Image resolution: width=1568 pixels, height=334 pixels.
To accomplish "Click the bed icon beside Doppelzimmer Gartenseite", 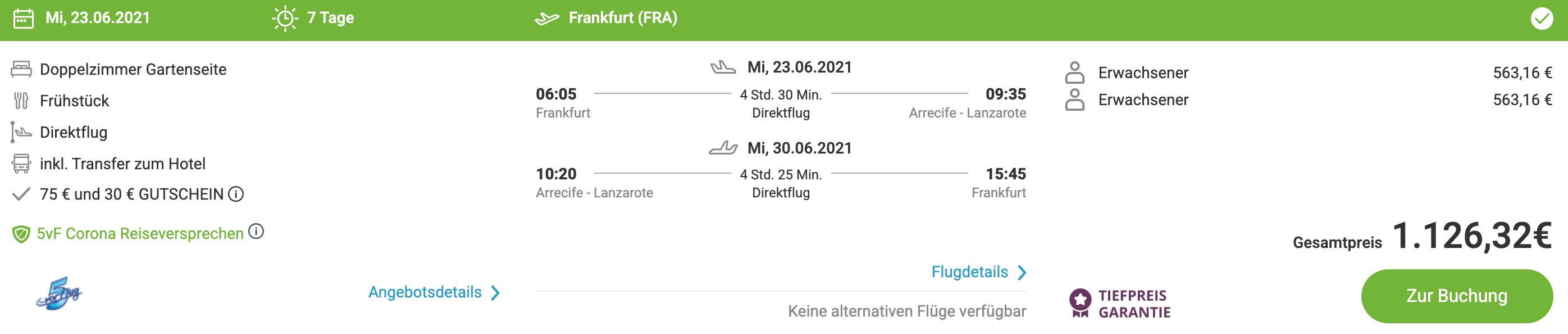I will coord(21,69).
